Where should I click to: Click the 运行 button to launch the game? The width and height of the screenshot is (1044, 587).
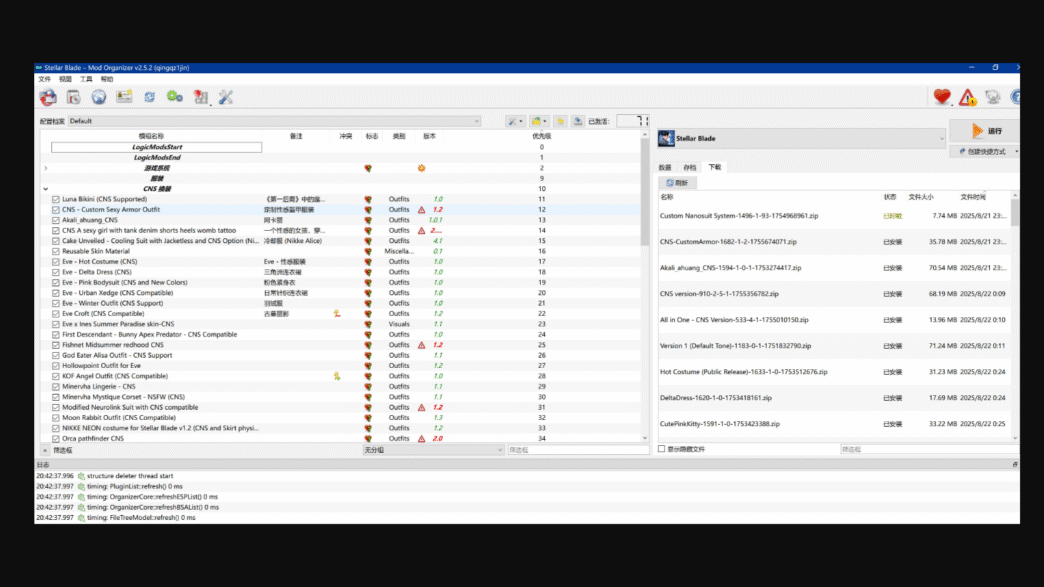point(985,131)
